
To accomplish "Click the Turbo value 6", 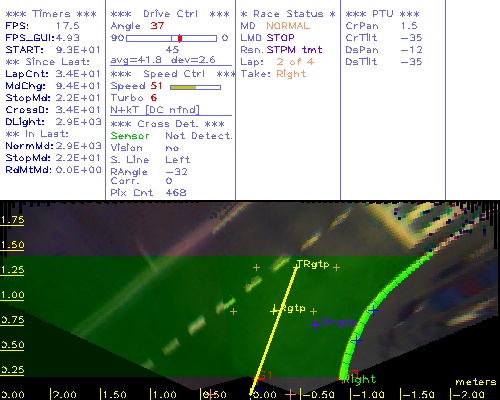I will (x=154, y=98).
